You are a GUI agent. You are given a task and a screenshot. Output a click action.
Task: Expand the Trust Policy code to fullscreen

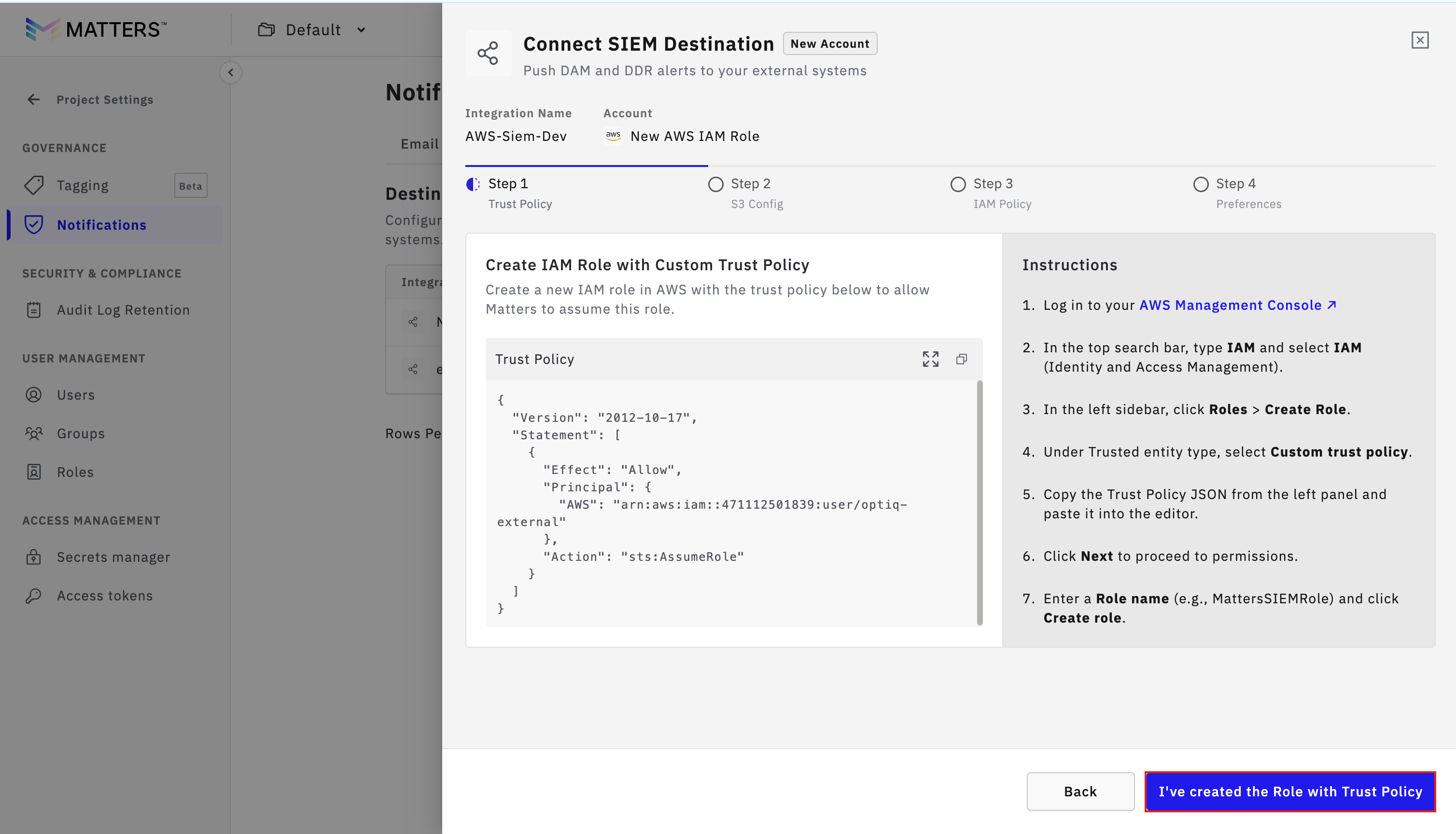pyautogui.click(x=930, y=359)
